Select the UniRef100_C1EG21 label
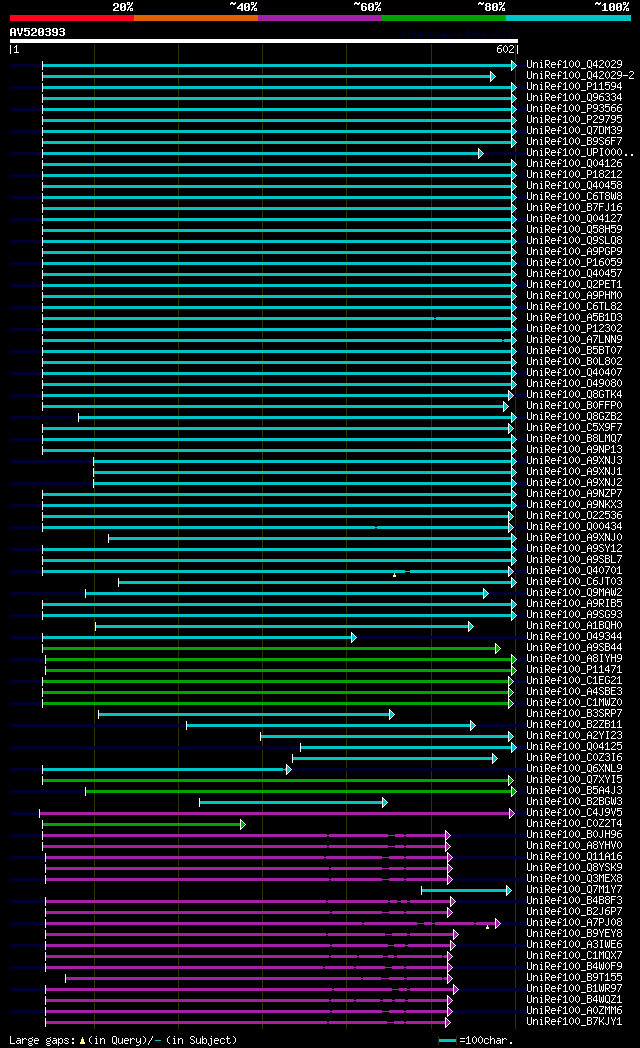 pos(574,681)
